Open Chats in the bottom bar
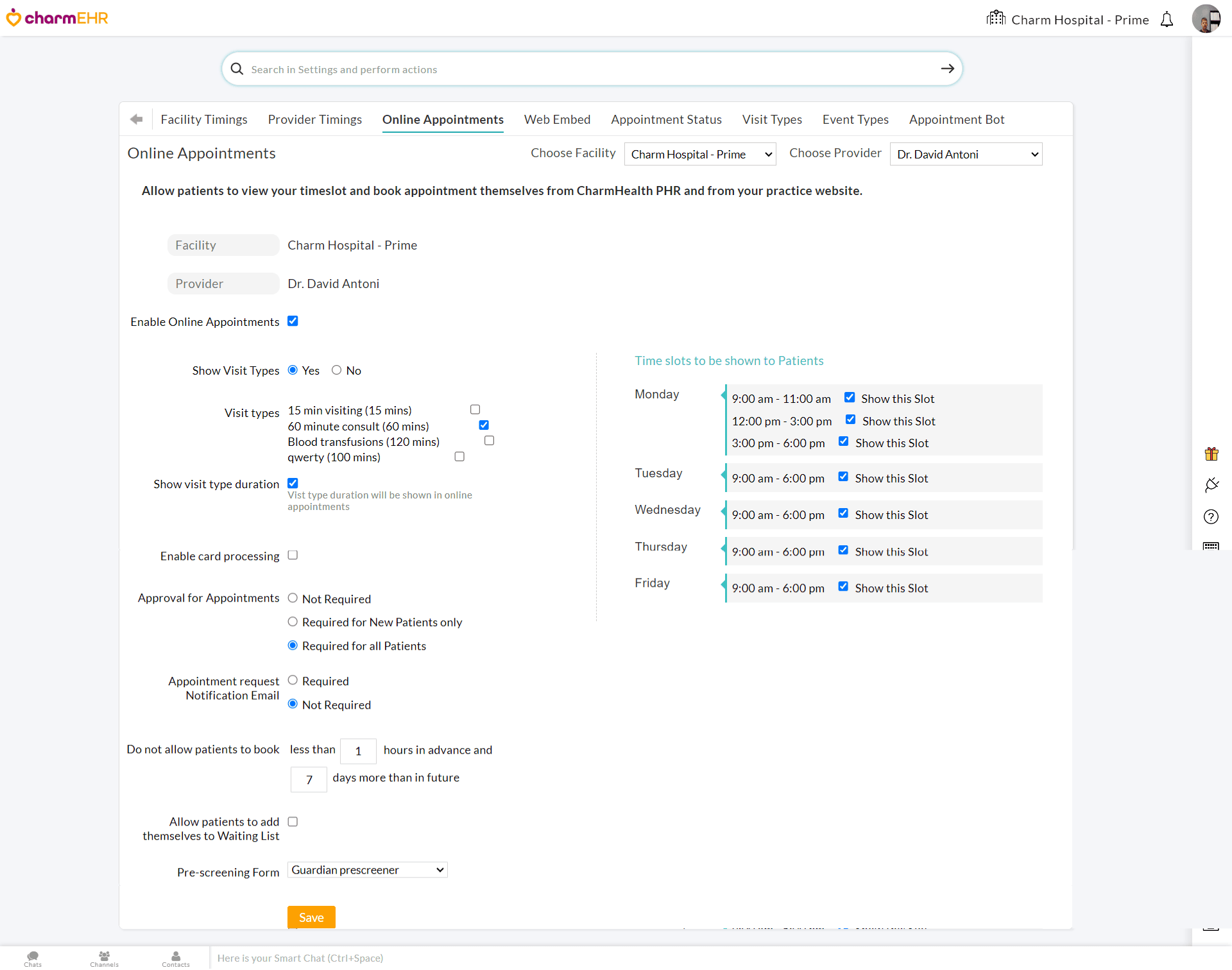This screenshot has width=1232, height=970. [x=33, y=958]
